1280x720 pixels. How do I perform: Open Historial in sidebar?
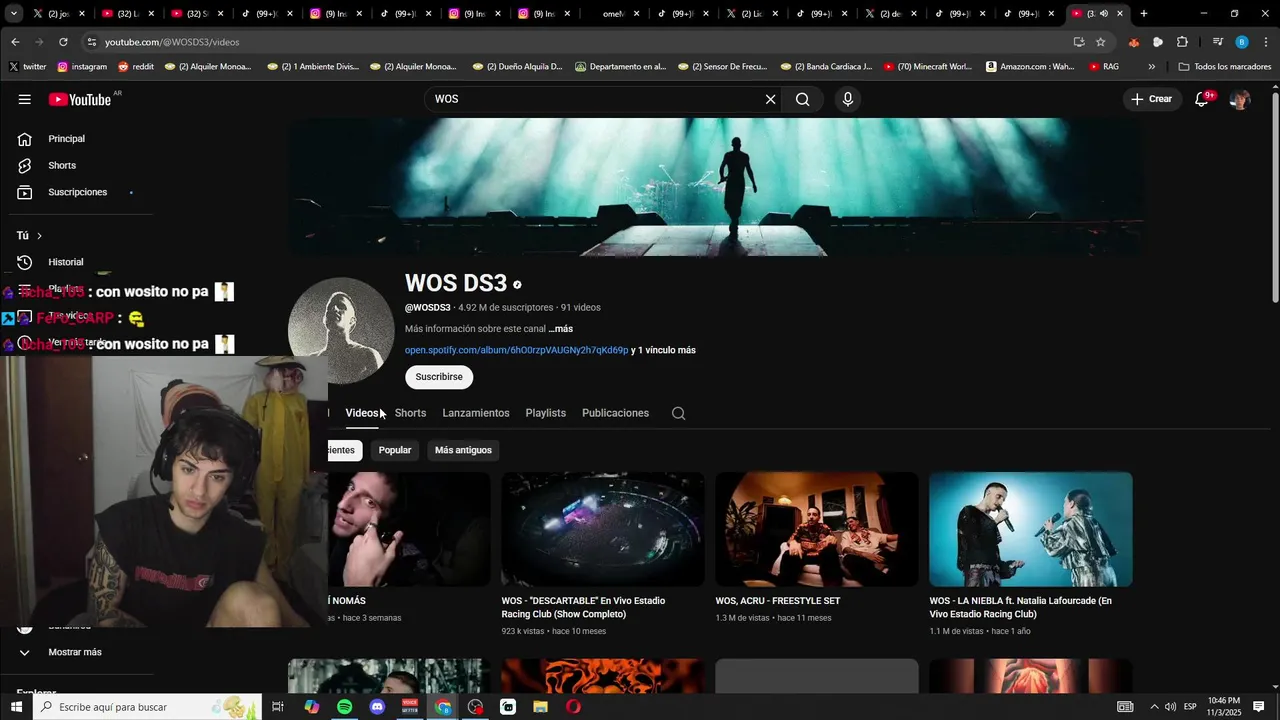coord(66,262)
